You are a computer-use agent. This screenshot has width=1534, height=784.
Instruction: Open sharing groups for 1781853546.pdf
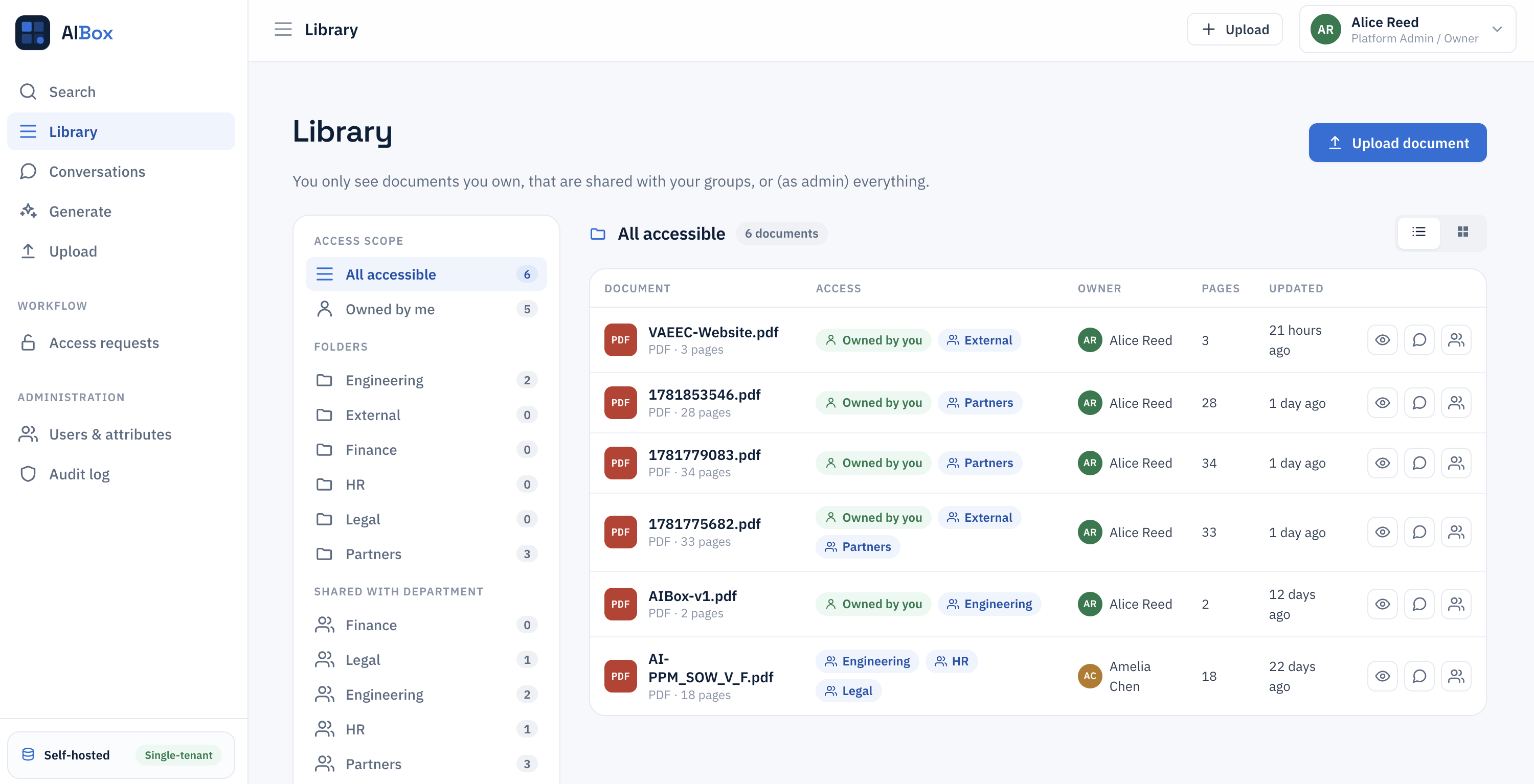point(1456,403)
